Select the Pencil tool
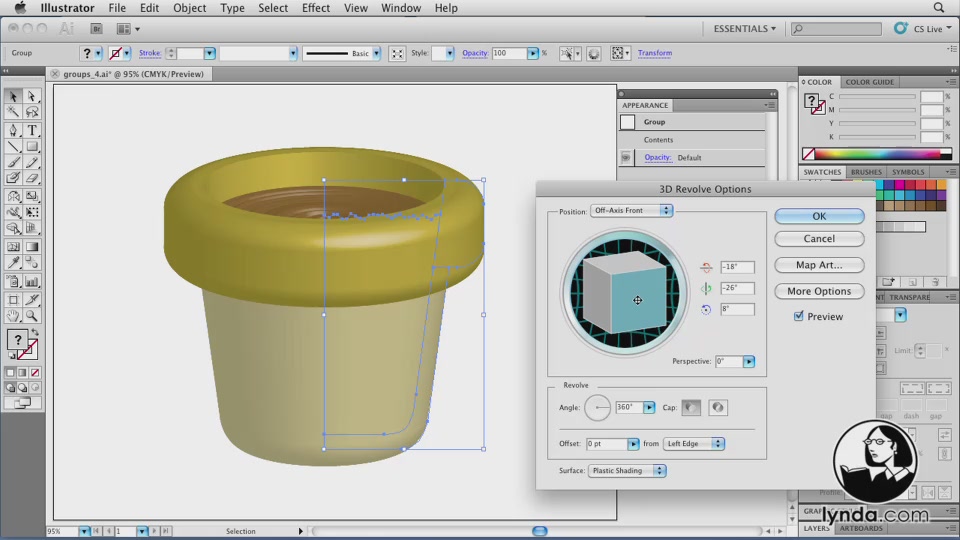This screenshot has width=960, height=540. coord(32,162)
